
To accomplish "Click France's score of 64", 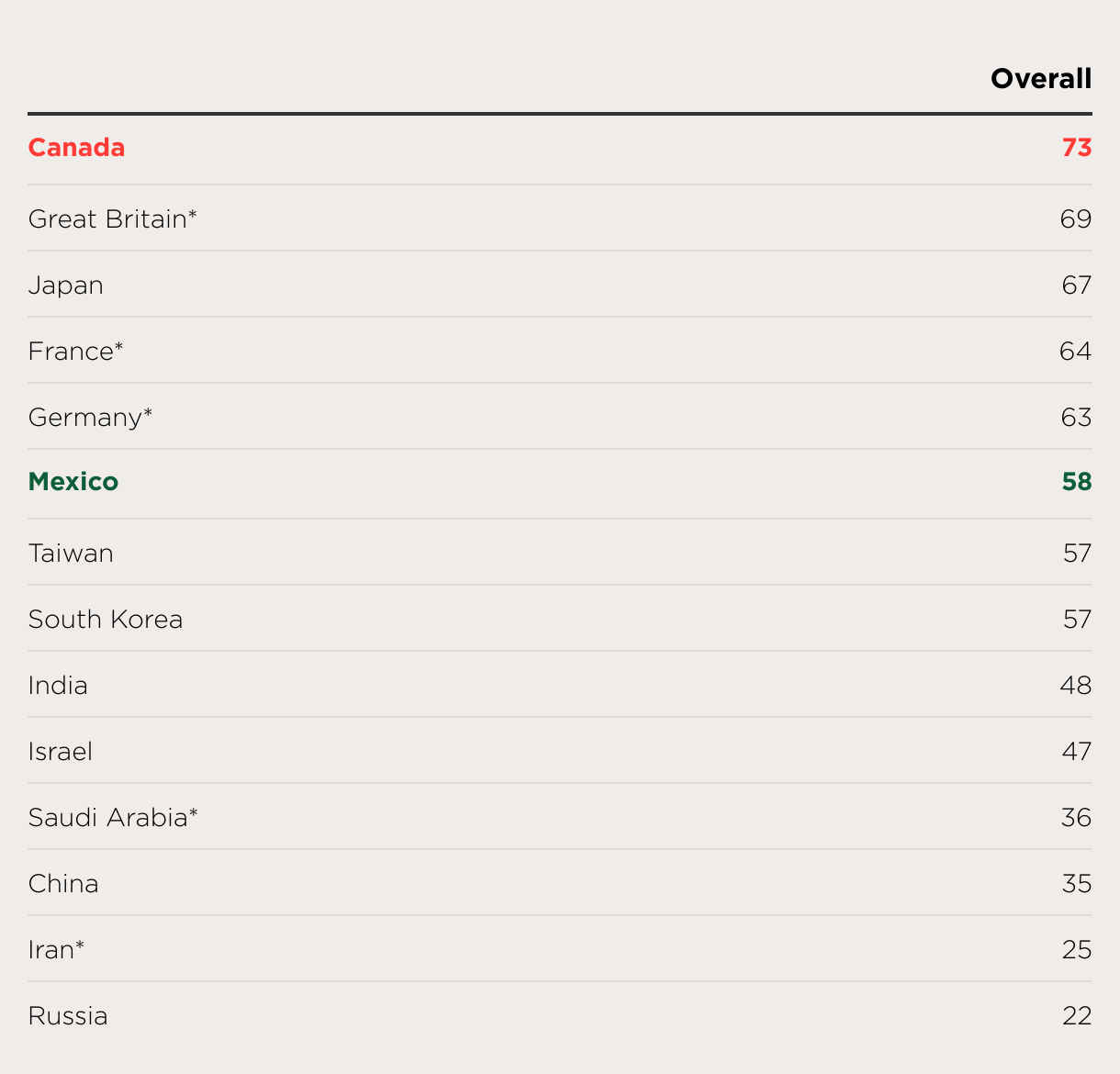I will pos(1074,352).
